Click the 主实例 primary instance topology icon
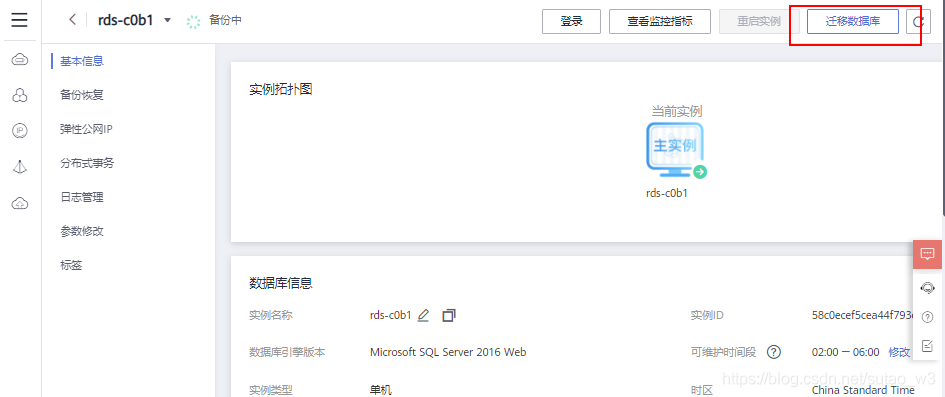Screen dimensions: 945x397 [x=675, y=149]
